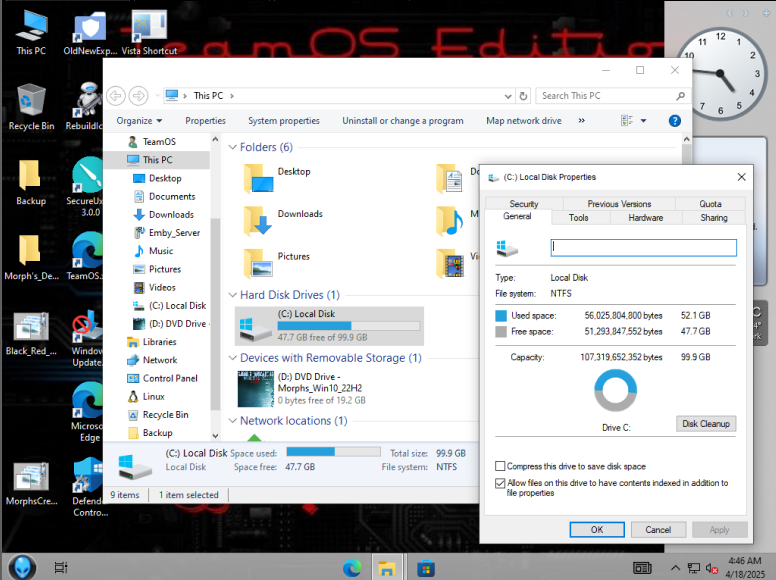Image resolution: width=776 pixels, height=580 pixels.
Task: Select TeamOS in navigation pane
Action: (152, 142)
